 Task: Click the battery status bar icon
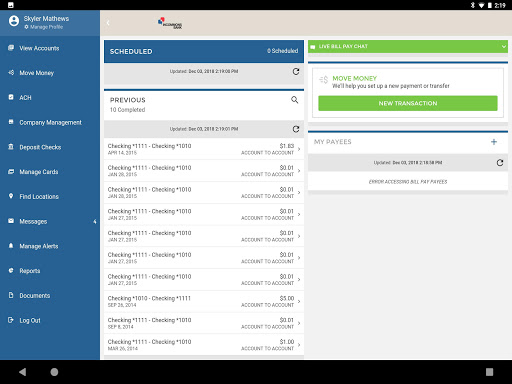click(x=490, y=5)
